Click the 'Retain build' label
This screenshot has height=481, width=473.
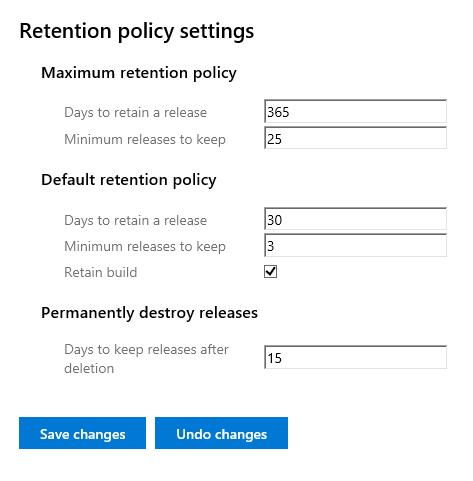click(x=100, y=272)
